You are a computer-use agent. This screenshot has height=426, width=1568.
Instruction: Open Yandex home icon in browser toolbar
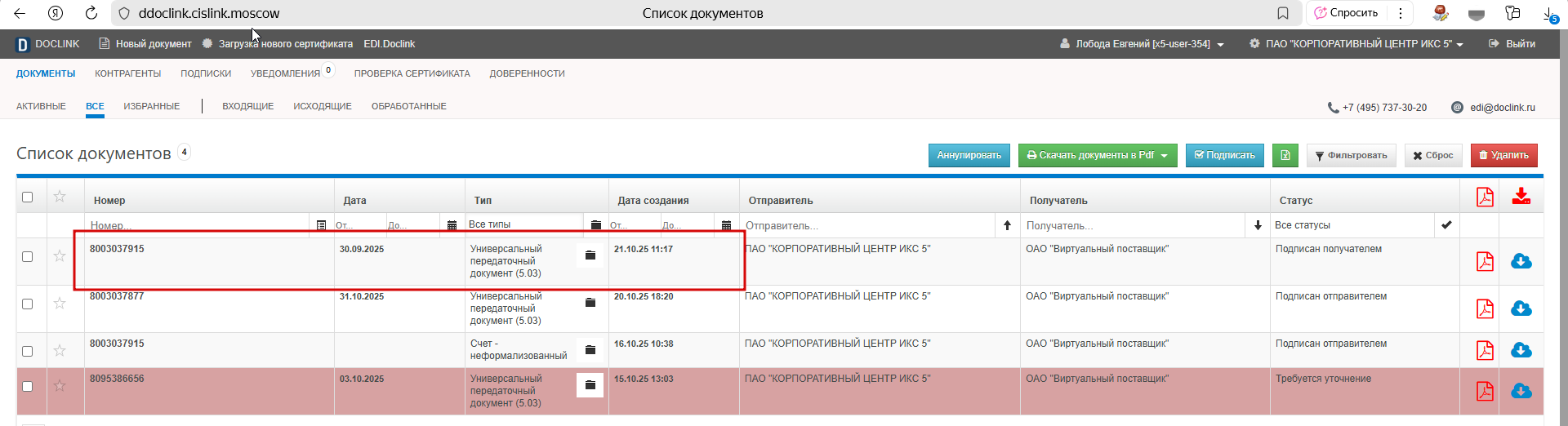(56, 13)
